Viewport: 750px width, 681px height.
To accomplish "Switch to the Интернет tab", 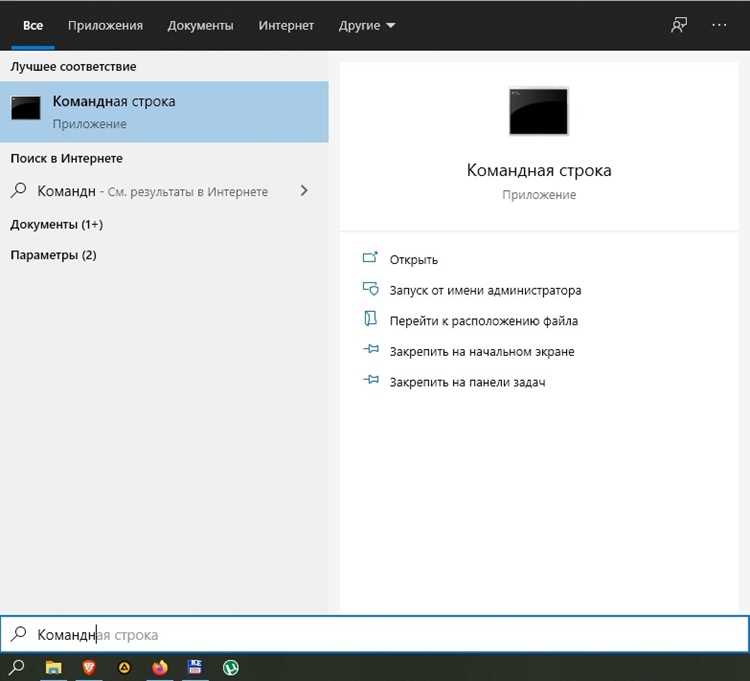I will click(286, 25).
